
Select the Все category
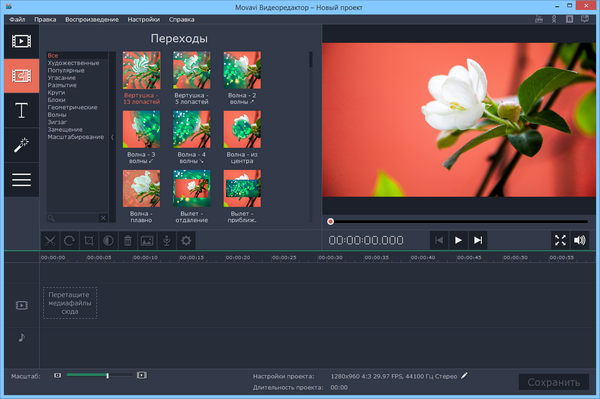53,56
